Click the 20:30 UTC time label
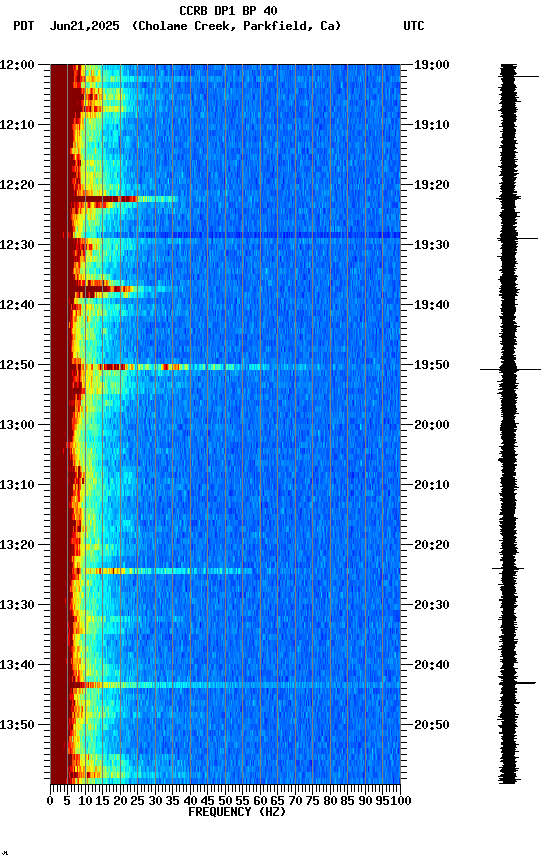This screenshot has width=552, height=864. coord(432,605)
